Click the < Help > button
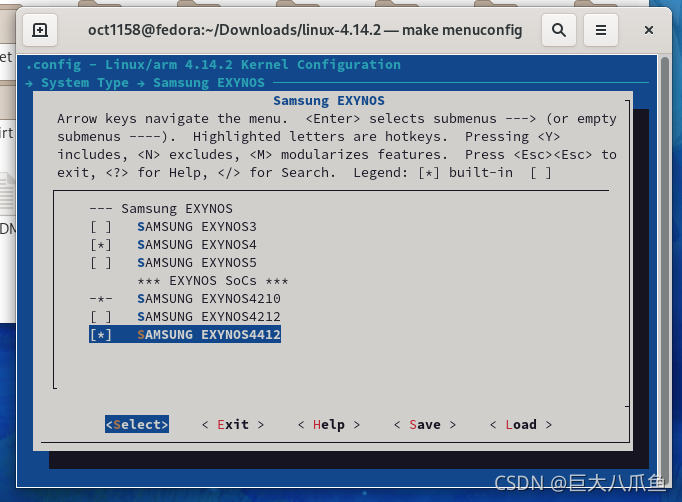 point(329,424)
